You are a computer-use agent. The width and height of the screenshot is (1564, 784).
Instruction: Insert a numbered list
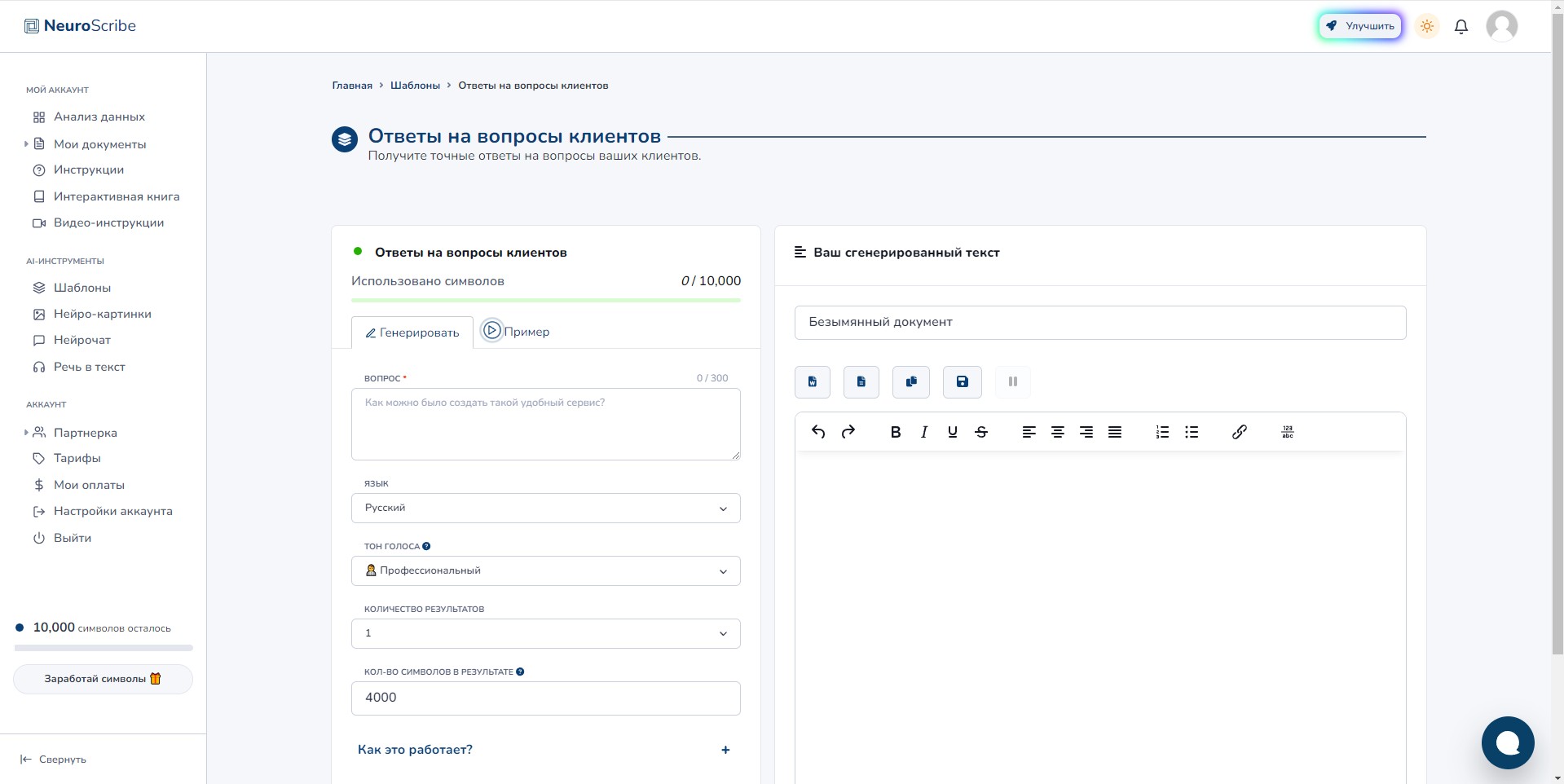tap(1163, 432)
